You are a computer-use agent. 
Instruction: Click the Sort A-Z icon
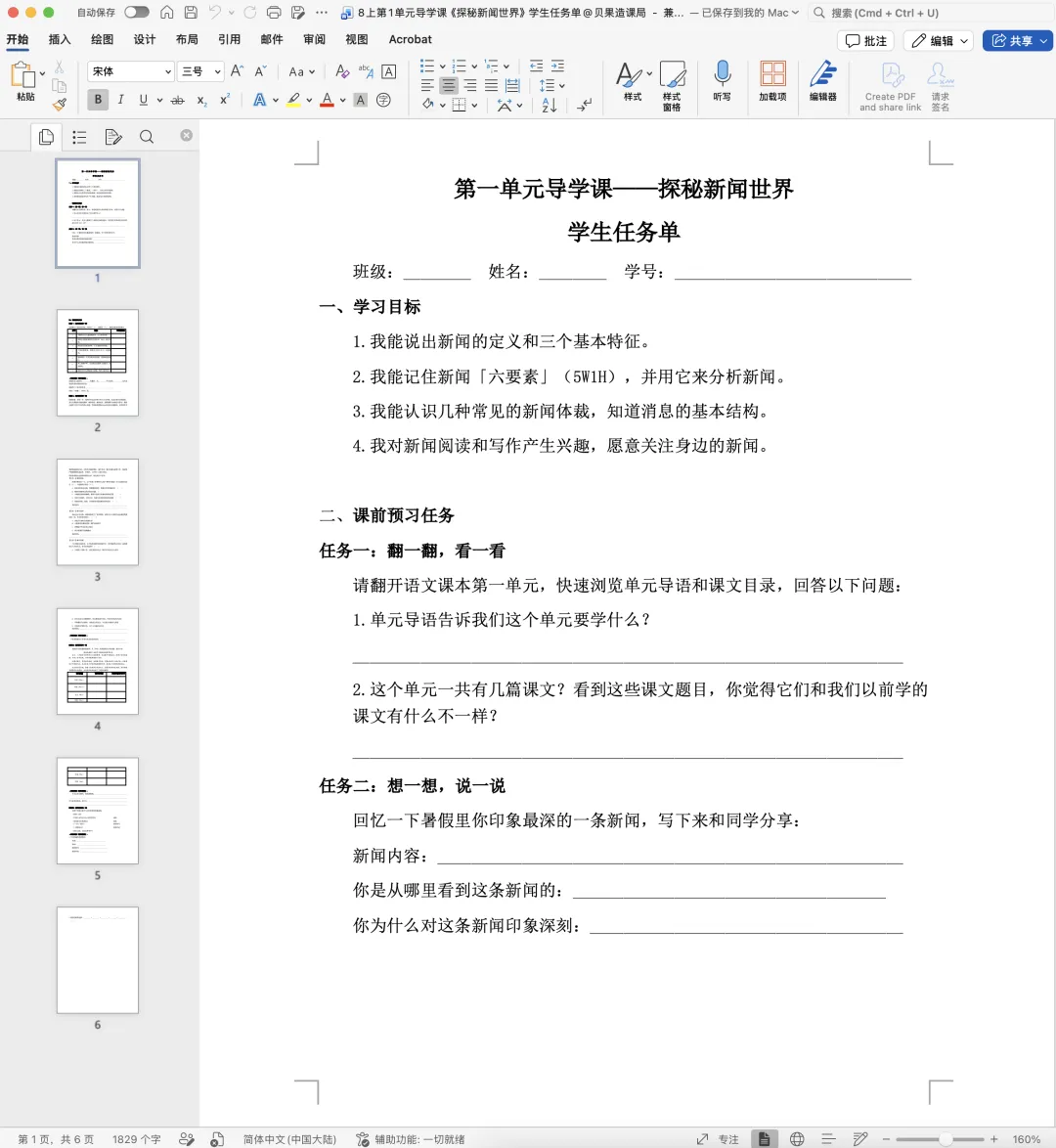550,106
